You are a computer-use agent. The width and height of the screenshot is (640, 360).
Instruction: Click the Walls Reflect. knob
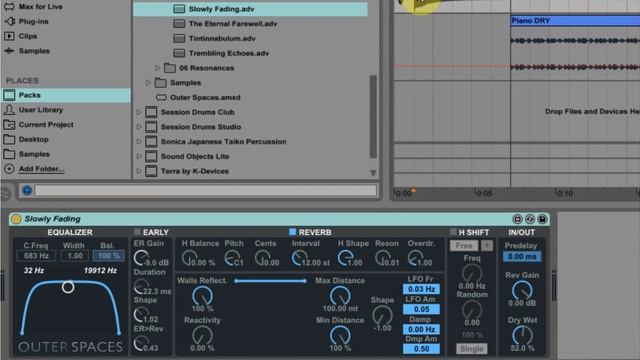(x=202, y=296)
